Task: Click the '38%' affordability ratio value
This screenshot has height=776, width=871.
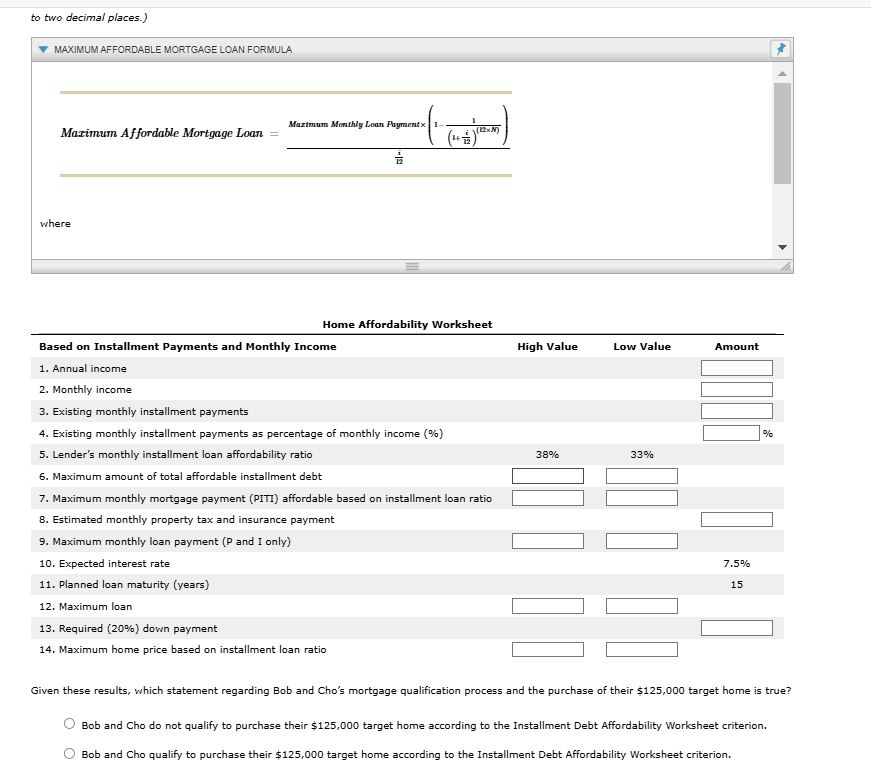Action: click(547, 454)
